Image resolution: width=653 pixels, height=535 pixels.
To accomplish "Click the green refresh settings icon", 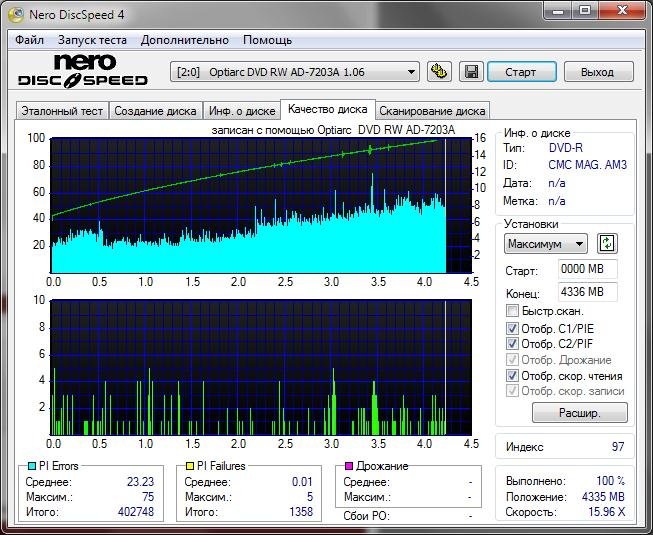I will (607, 244).
